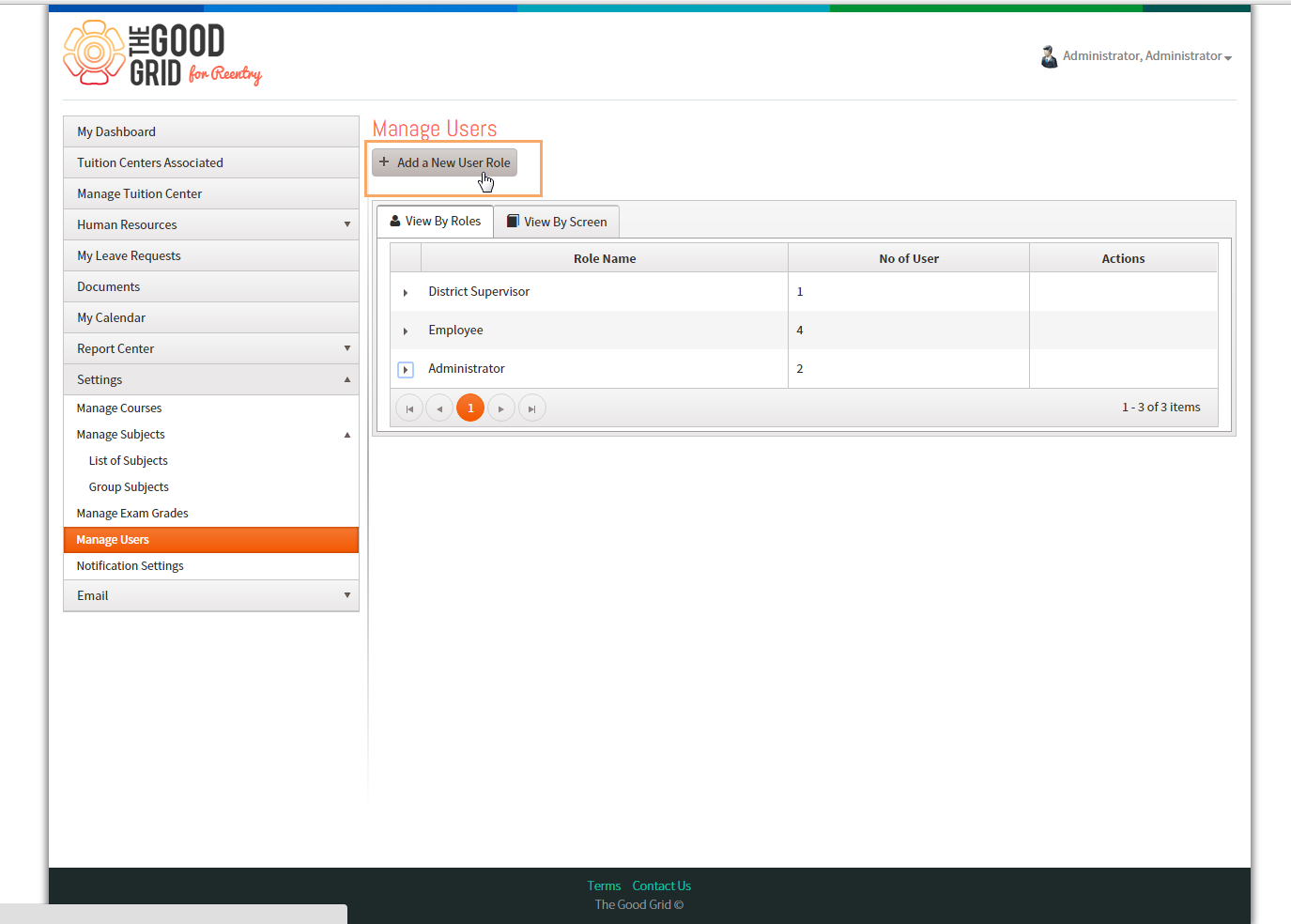Expand the Report Center arrow
Image resolution: width=1291 pixels, height=924 pixels.
(x=347, y=348)
